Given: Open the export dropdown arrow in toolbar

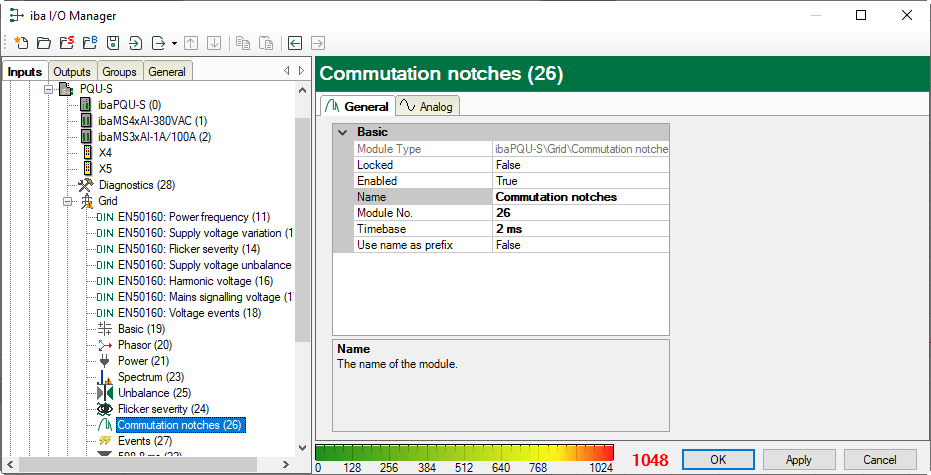Looking at the screenshot, I should click(x=174, y=43).
